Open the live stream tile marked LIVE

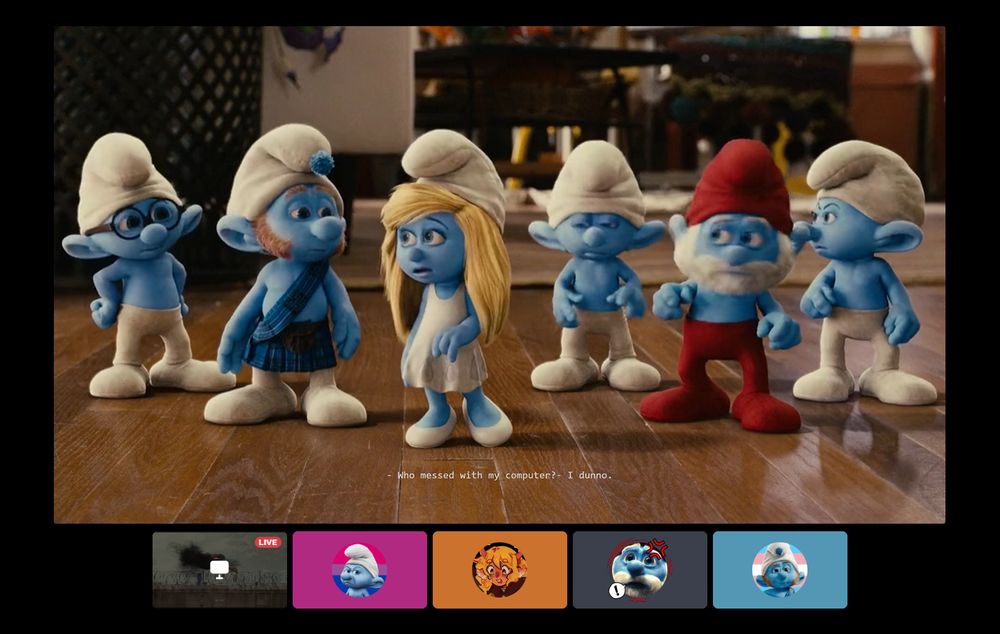point(219,570)
